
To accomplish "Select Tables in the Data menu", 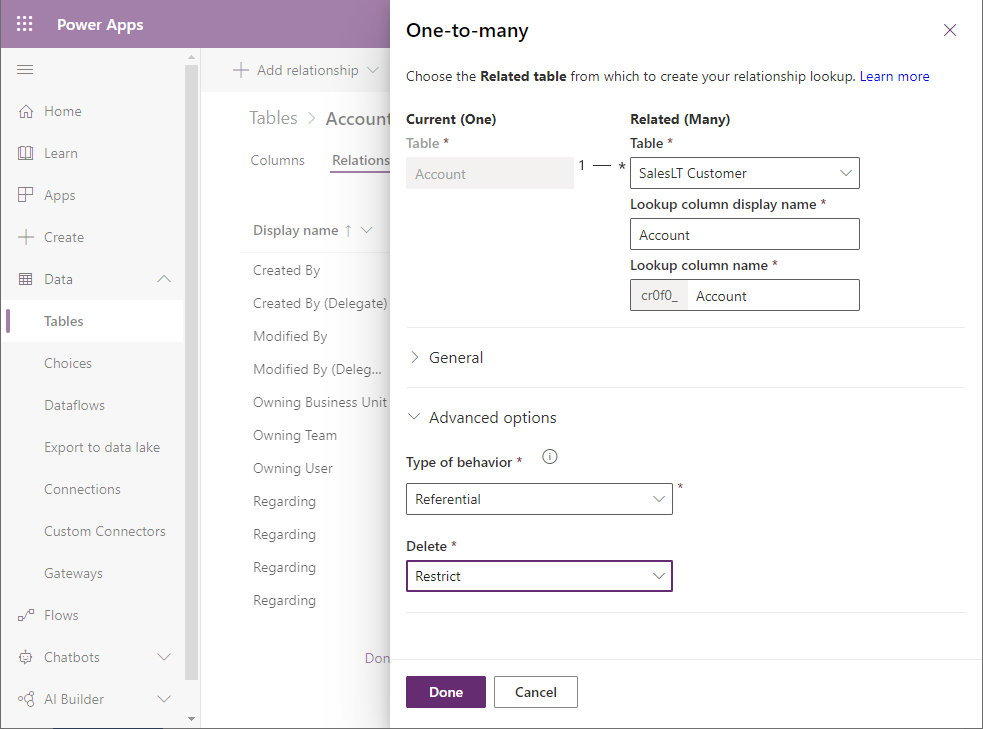I will coord(64,322).
